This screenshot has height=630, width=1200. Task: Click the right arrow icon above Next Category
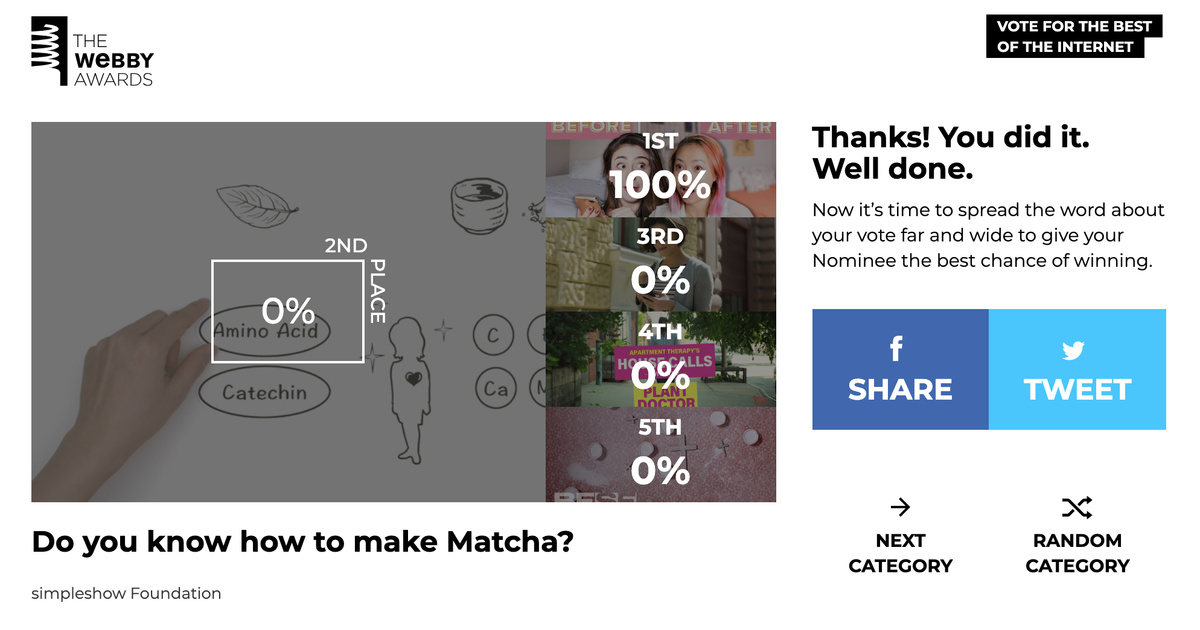pos(900,507)
